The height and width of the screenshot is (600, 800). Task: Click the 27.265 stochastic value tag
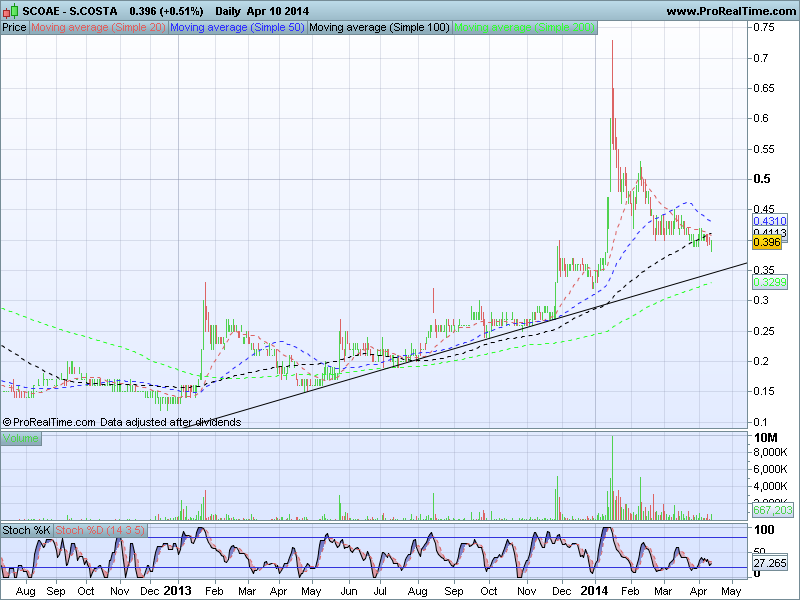(768, 564)
